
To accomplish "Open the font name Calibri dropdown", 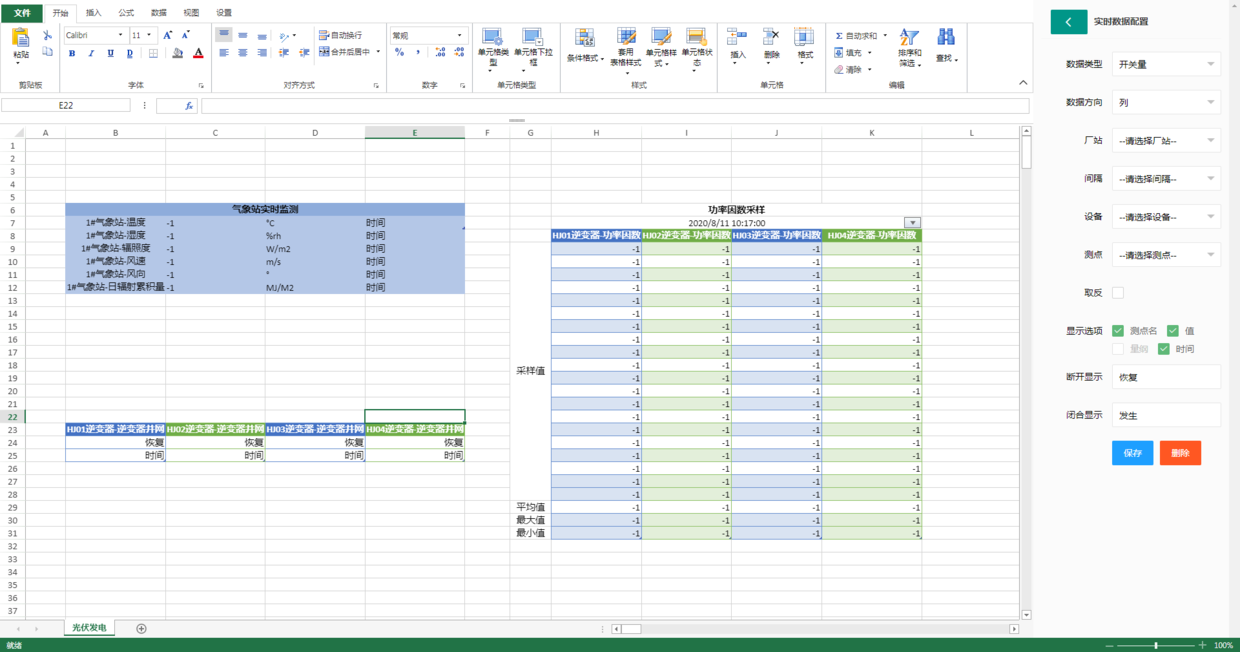I will 95,35.
